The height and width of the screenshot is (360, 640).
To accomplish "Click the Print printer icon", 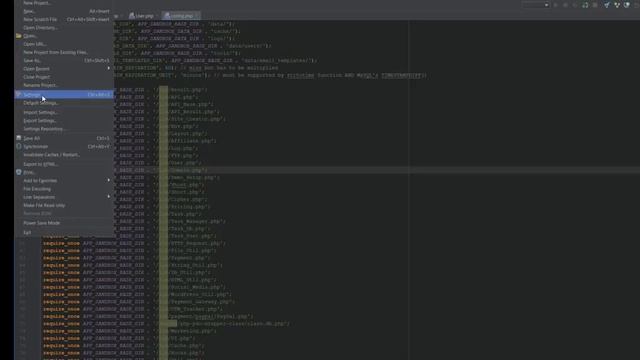I will point(19,172).
